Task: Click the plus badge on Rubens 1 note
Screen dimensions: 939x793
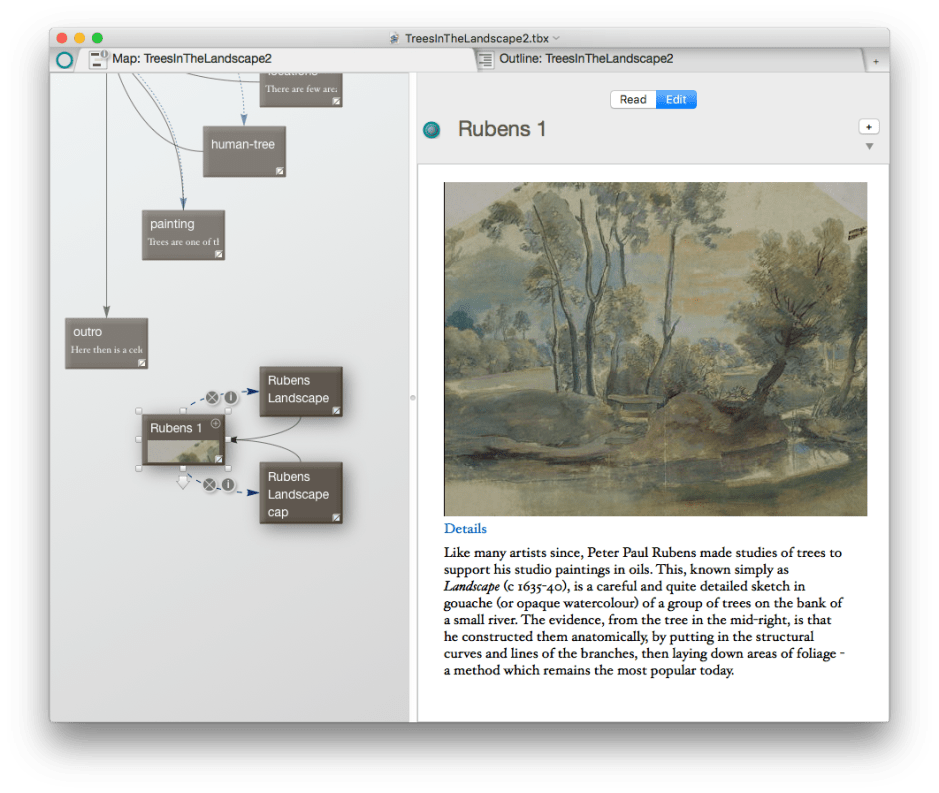Action: tap(215, 424)
